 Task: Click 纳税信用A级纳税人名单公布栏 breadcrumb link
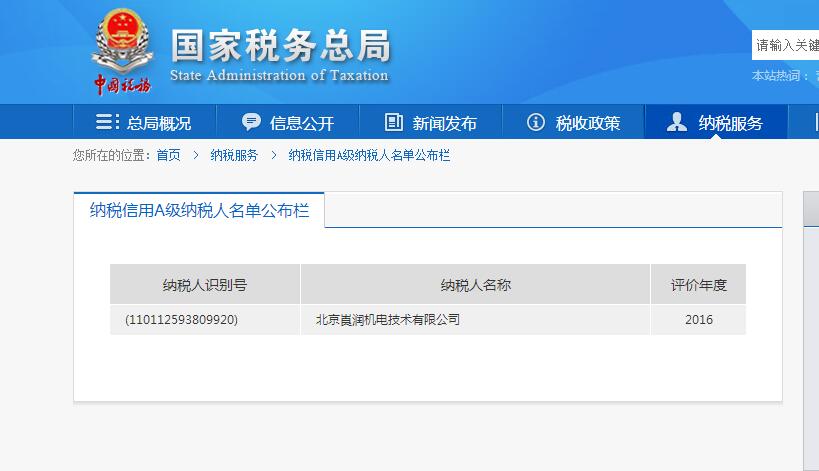[369, 155]
